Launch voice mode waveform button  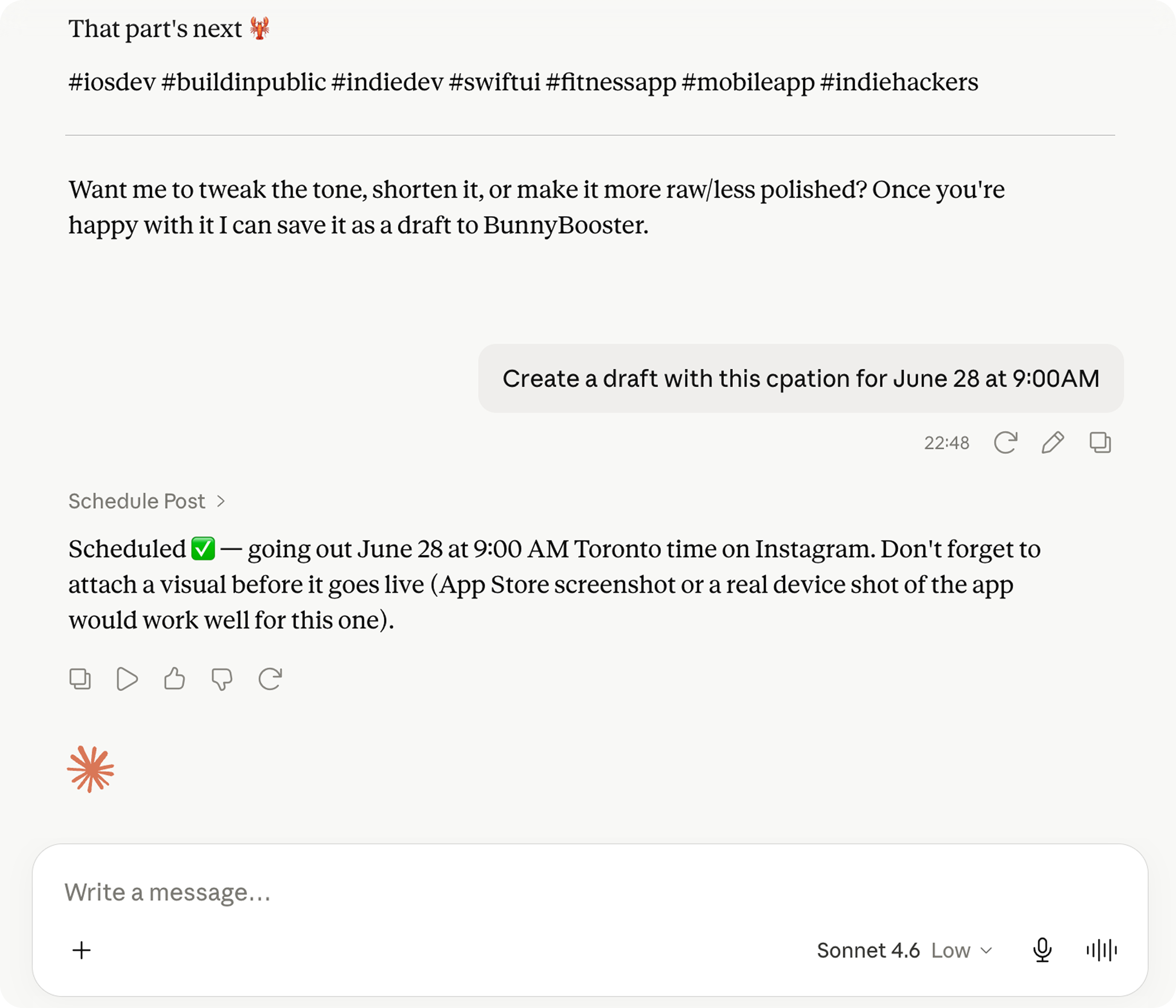[1102, 950]
